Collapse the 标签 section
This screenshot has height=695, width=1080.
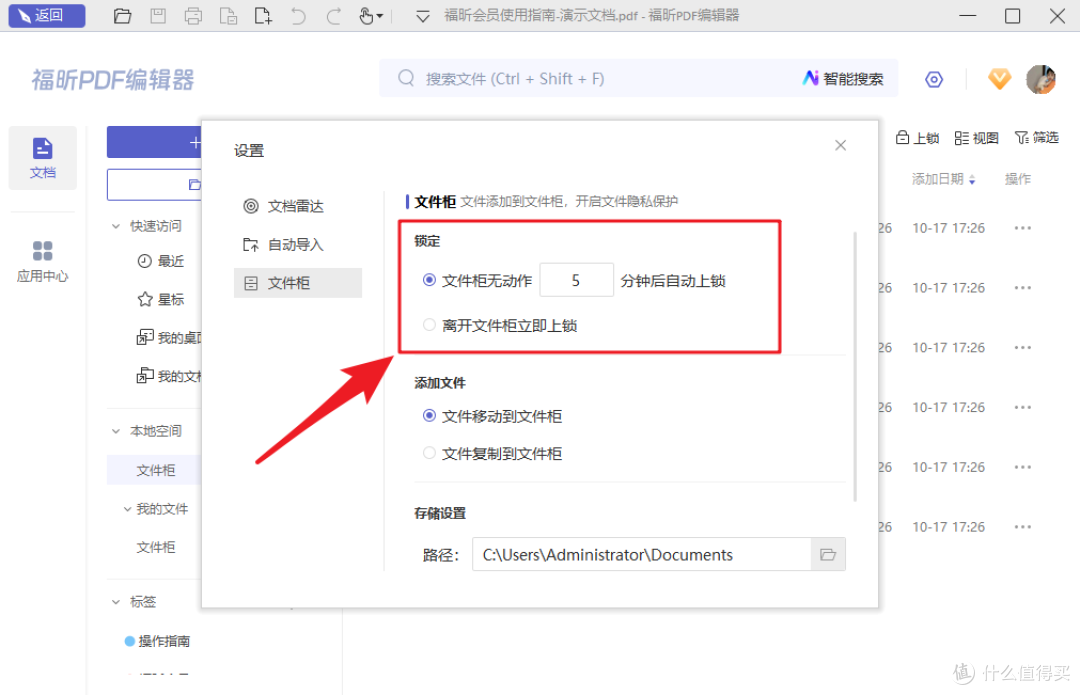(x=116, y=602)
